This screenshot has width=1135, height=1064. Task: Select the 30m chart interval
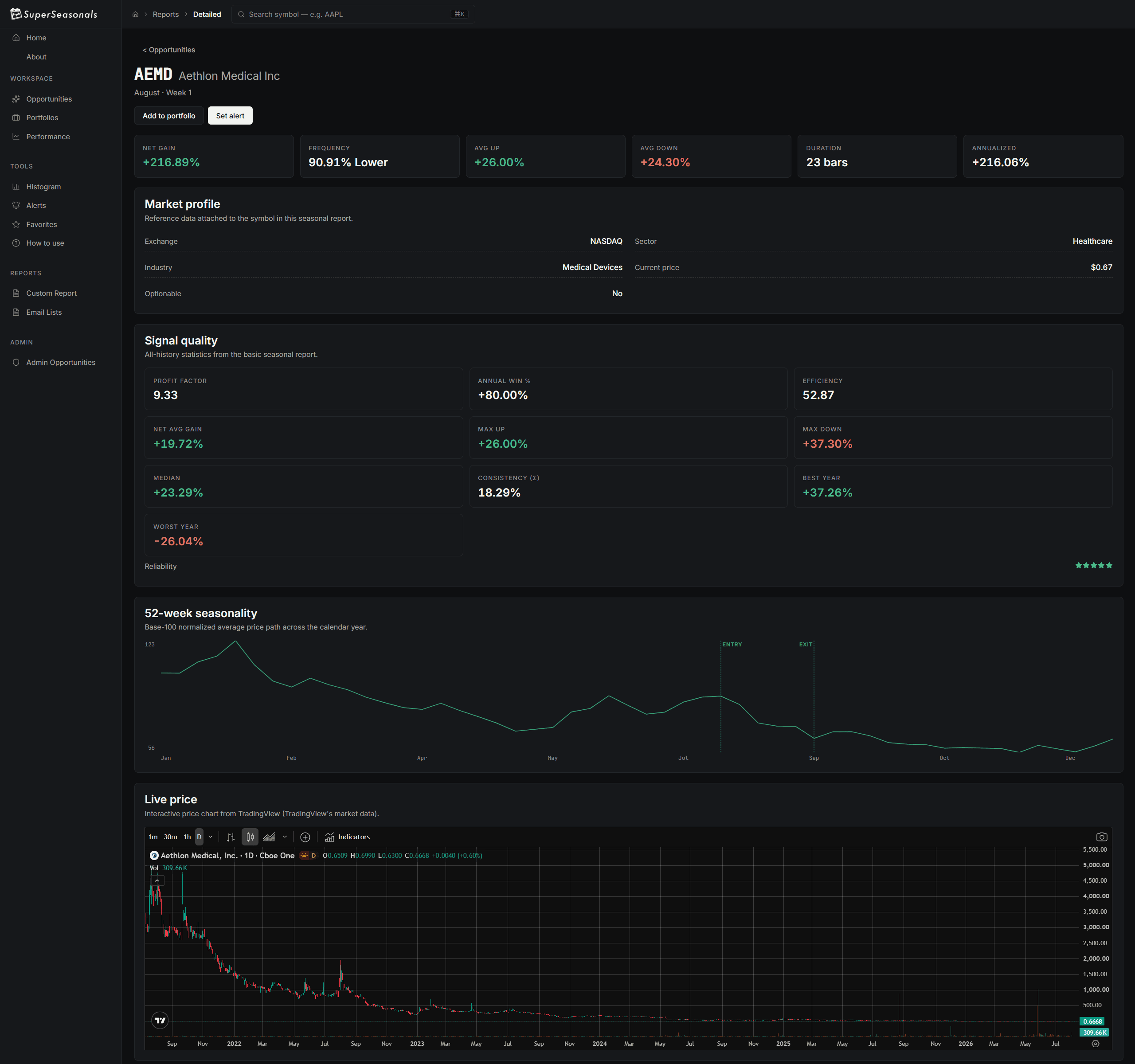(170, 837)
